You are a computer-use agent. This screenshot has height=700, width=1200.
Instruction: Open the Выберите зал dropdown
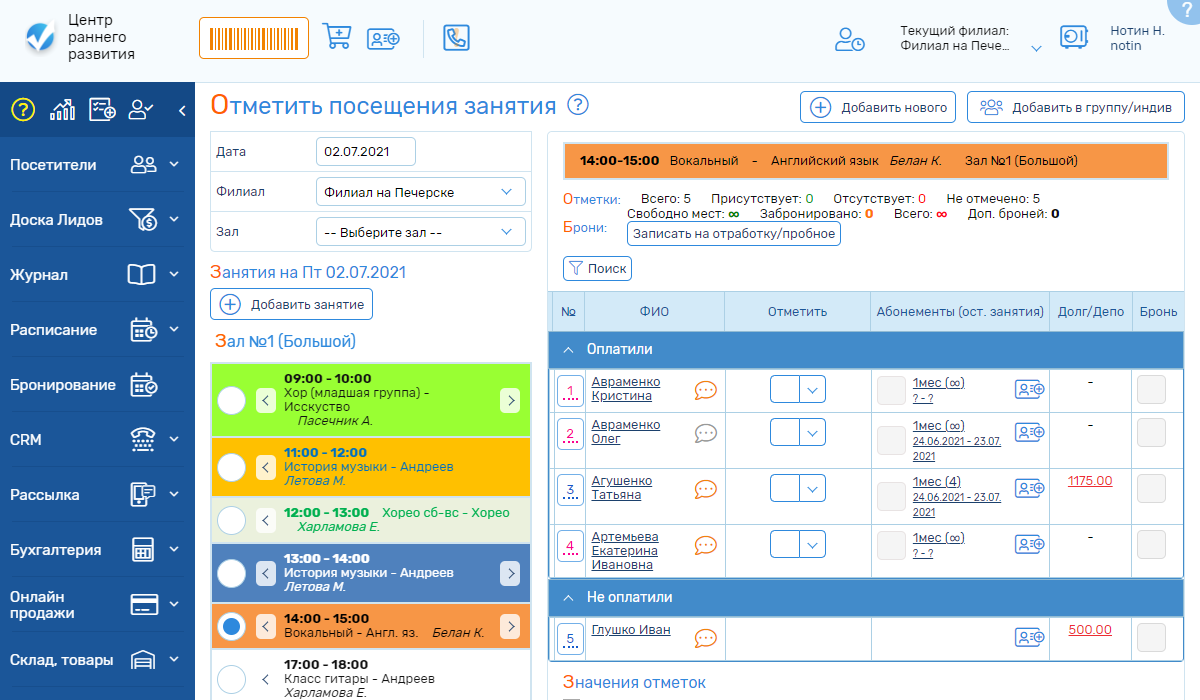point(420,232)
